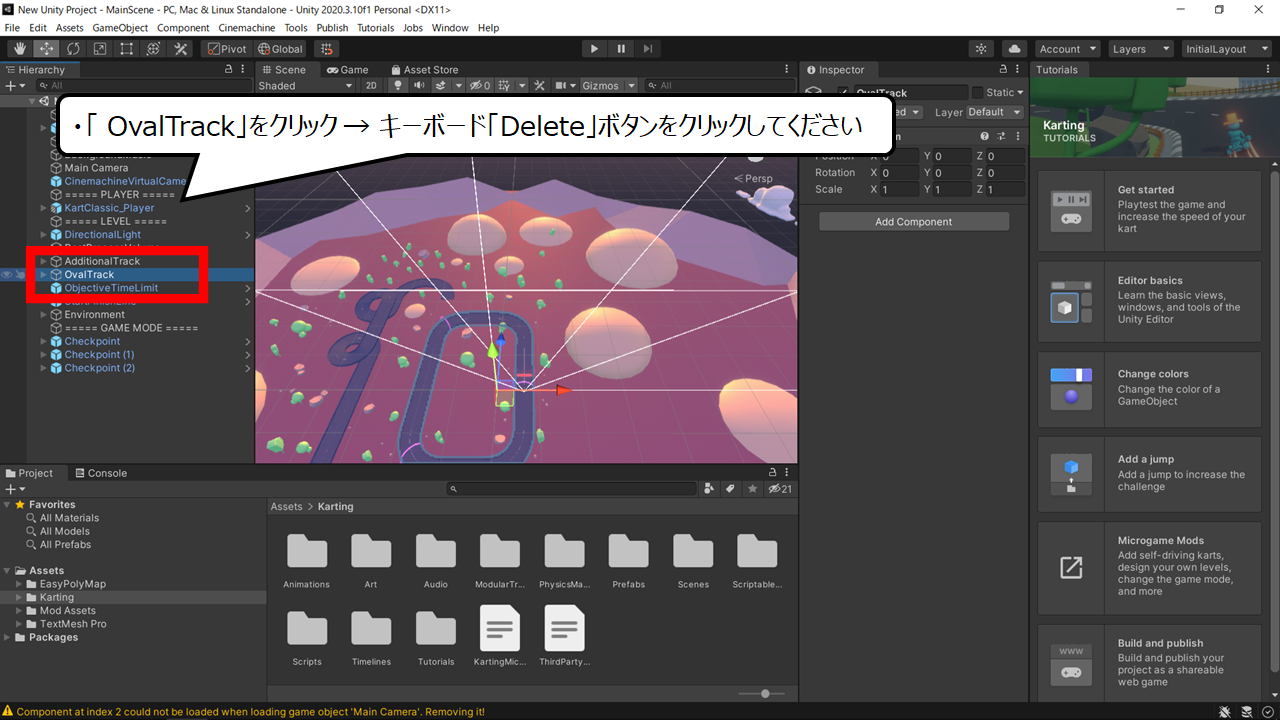Click Search by Label icon in Project
The height and width of the screenshot is (720, 1280).
[730, 489]
